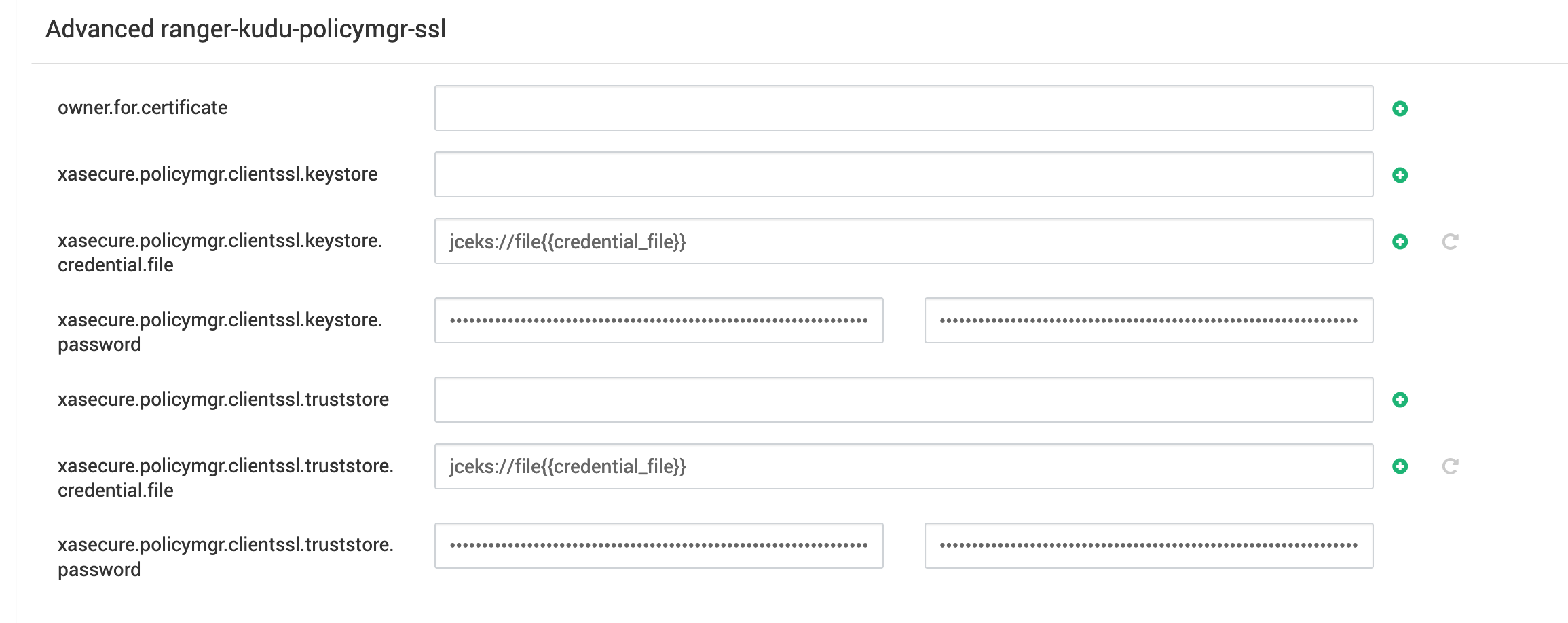Click green plus icon for clientssl.keystore field
This screenshot has width=1568, height=623.
(x=1400, y=175)
